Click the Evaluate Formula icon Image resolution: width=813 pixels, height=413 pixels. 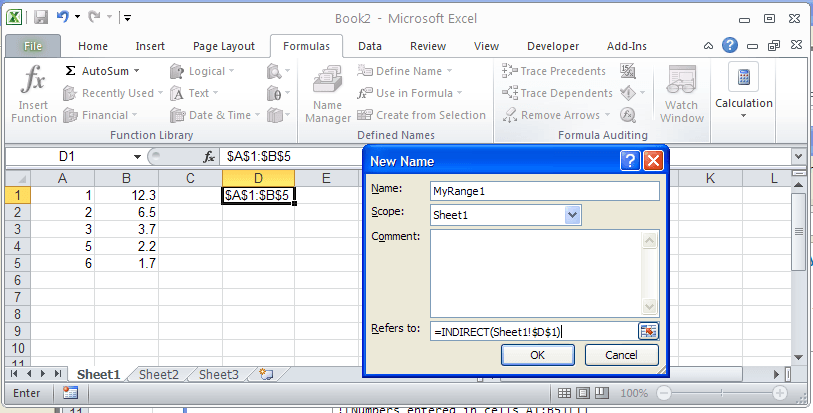pos(628,115)
